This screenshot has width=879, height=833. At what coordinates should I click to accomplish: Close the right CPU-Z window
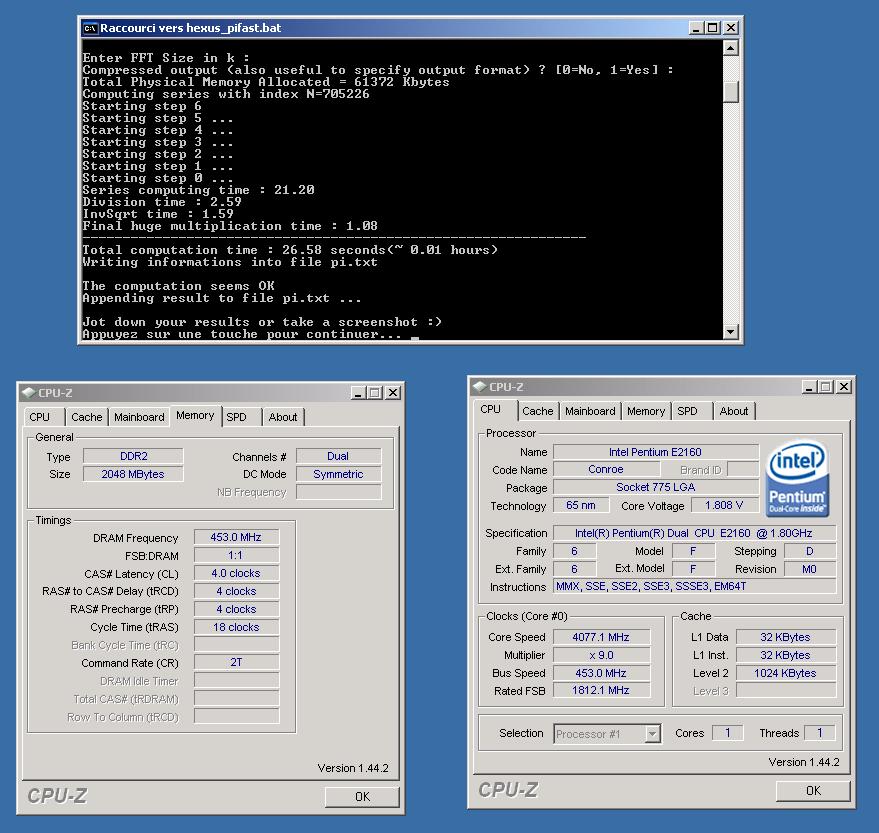[x=844, y=387]
